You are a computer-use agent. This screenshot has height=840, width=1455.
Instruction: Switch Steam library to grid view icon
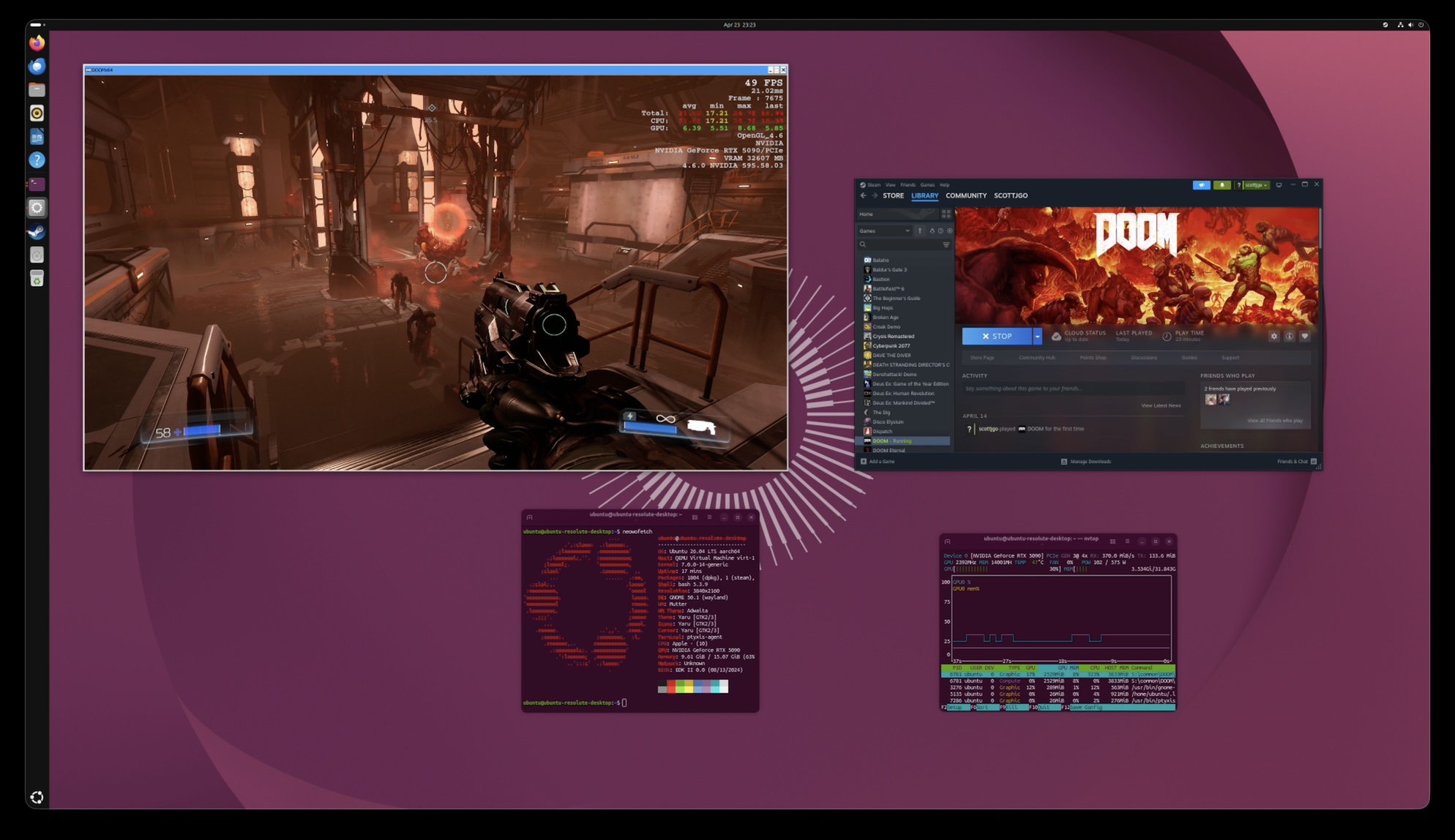click(x=946, y=214)
